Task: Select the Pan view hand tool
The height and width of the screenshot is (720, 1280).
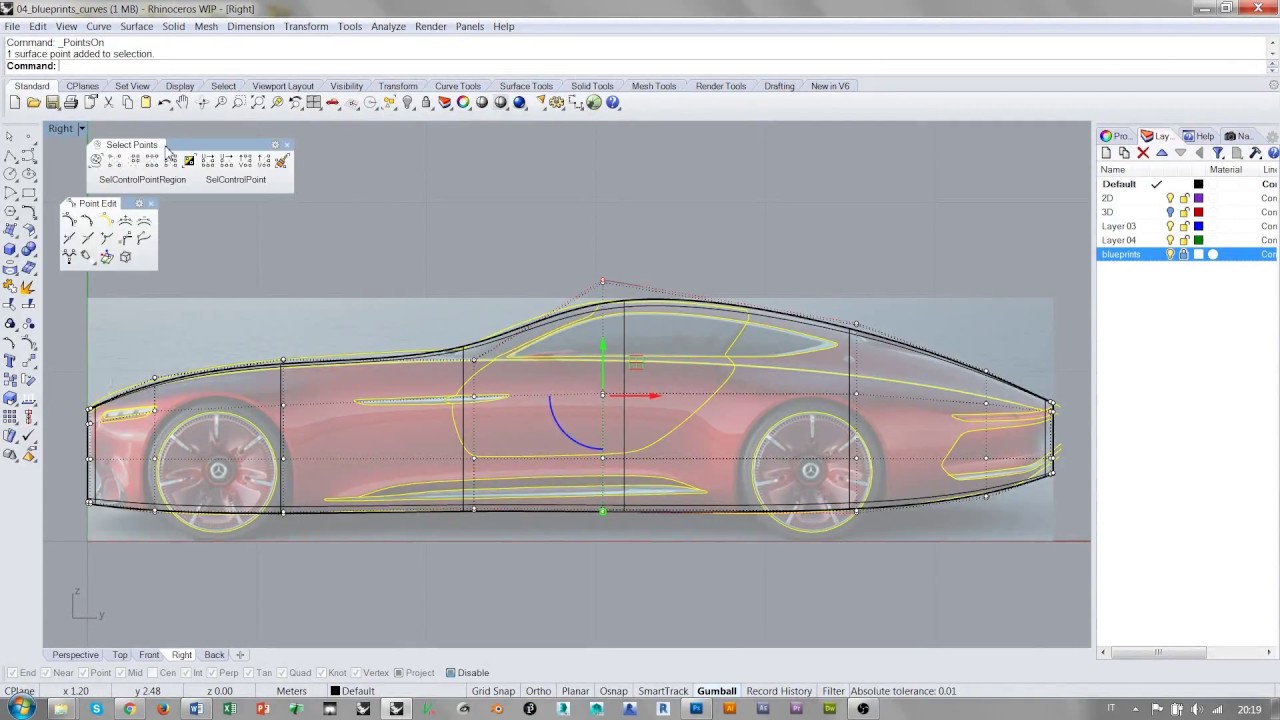Action: click(x=182, y=103)
